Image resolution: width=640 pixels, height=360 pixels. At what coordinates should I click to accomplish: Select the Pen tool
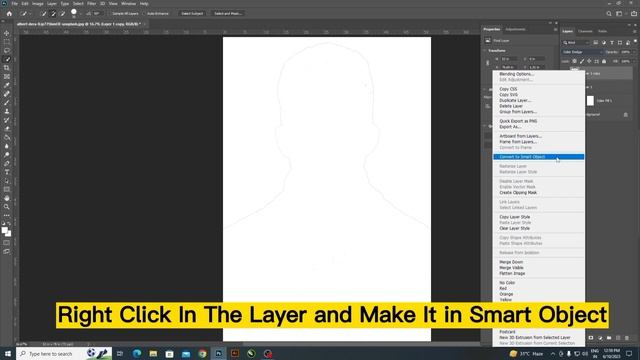click(x=7, y=163)
